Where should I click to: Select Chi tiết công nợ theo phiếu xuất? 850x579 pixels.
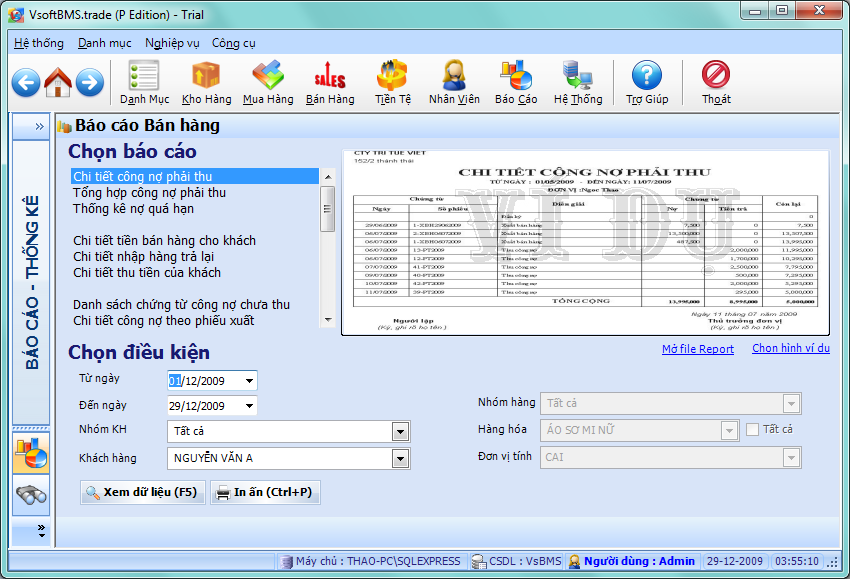tap(195, 320)
